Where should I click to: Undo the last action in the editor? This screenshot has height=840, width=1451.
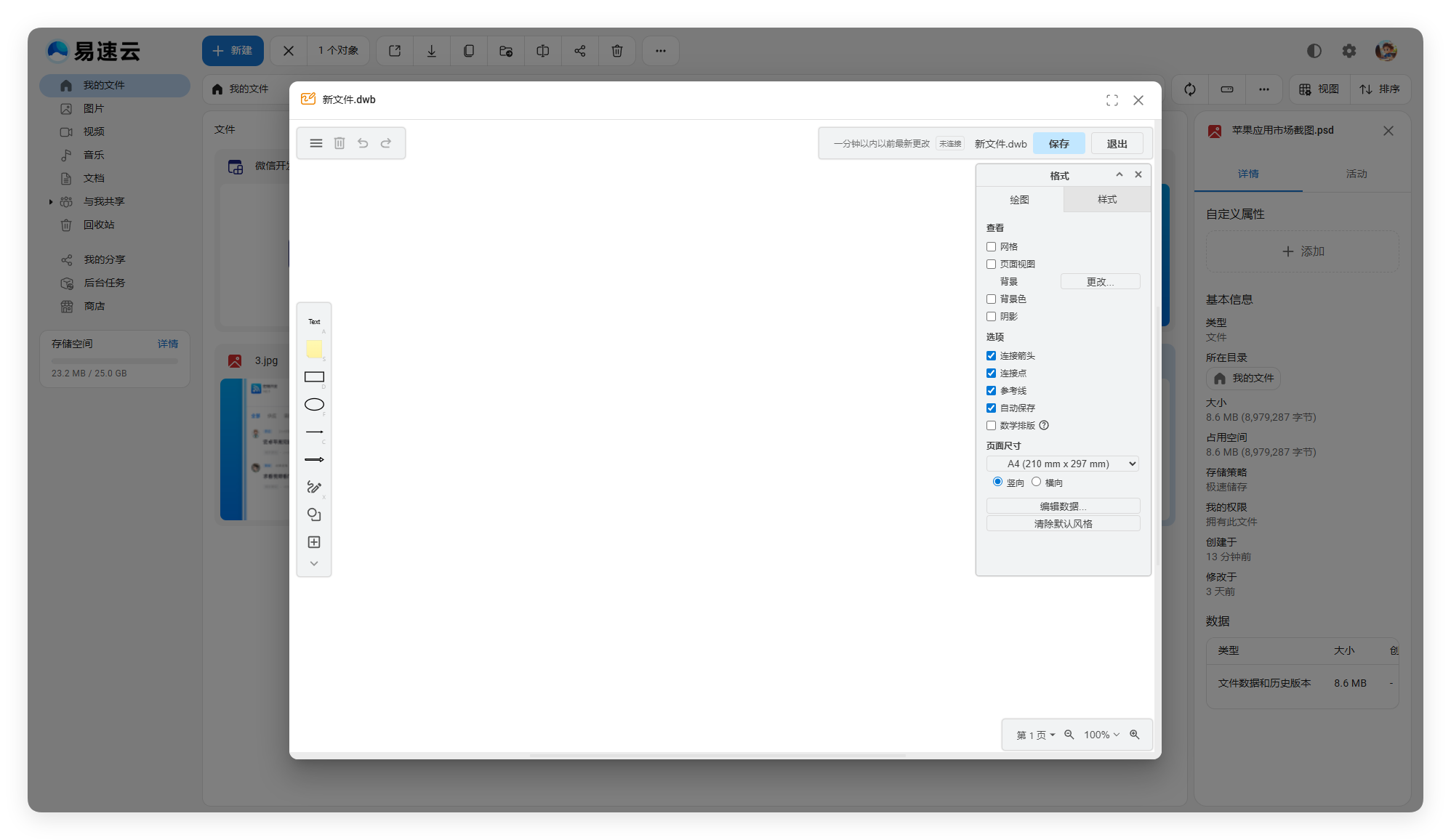(x=363, y=143)
